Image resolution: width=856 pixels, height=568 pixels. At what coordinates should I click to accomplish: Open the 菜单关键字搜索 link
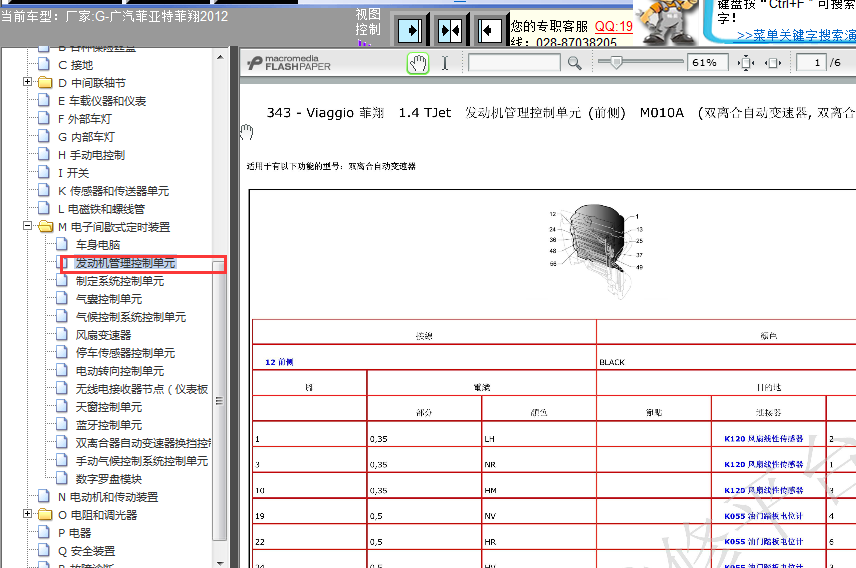point(796,35)
